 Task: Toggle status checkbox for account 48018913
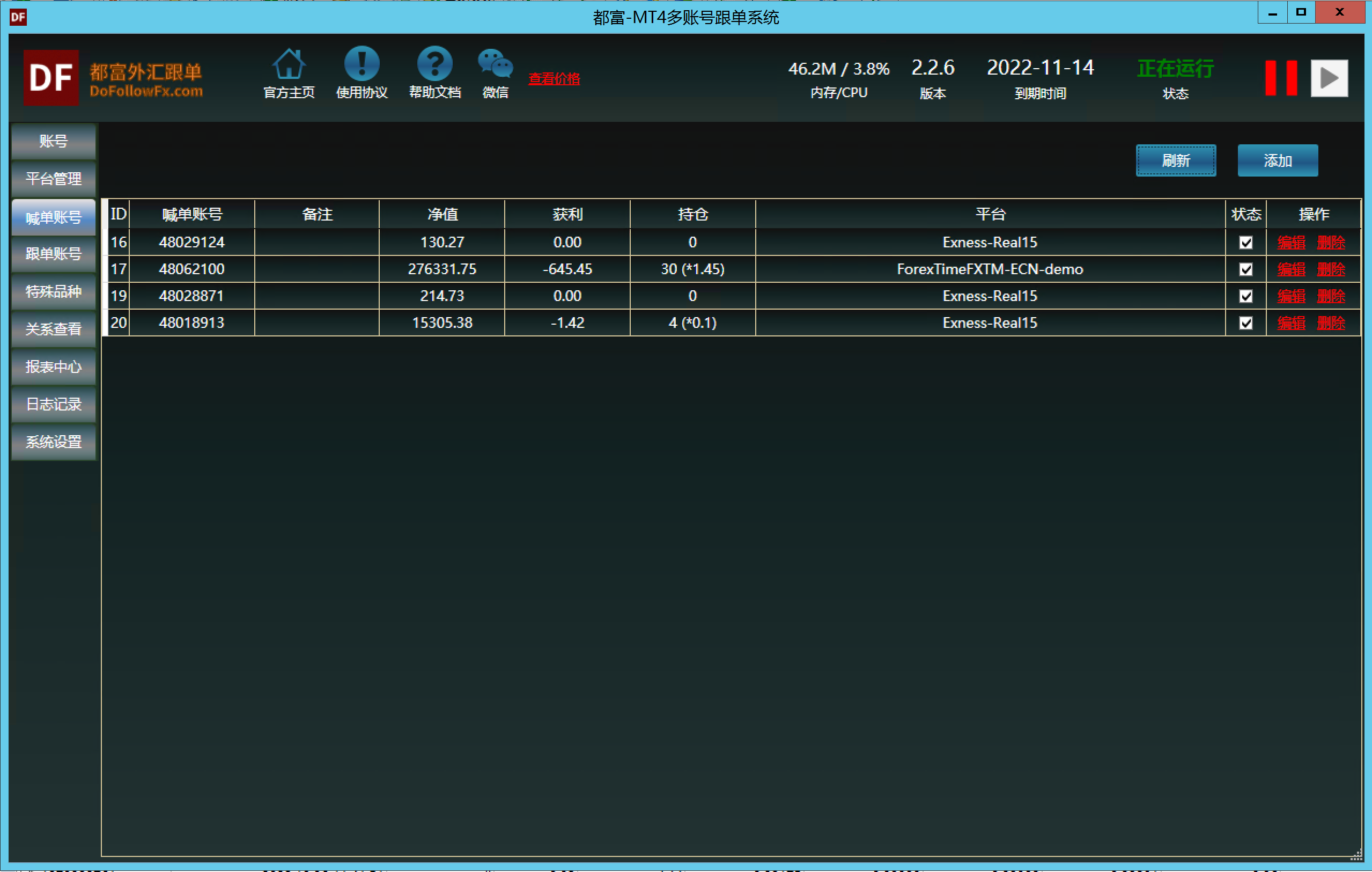pyautogui.click(x=1245, y=323)
